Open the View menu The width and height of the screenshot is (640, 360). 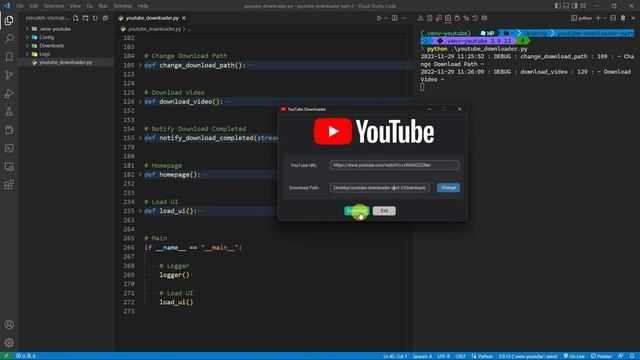[x=75, y=6]
